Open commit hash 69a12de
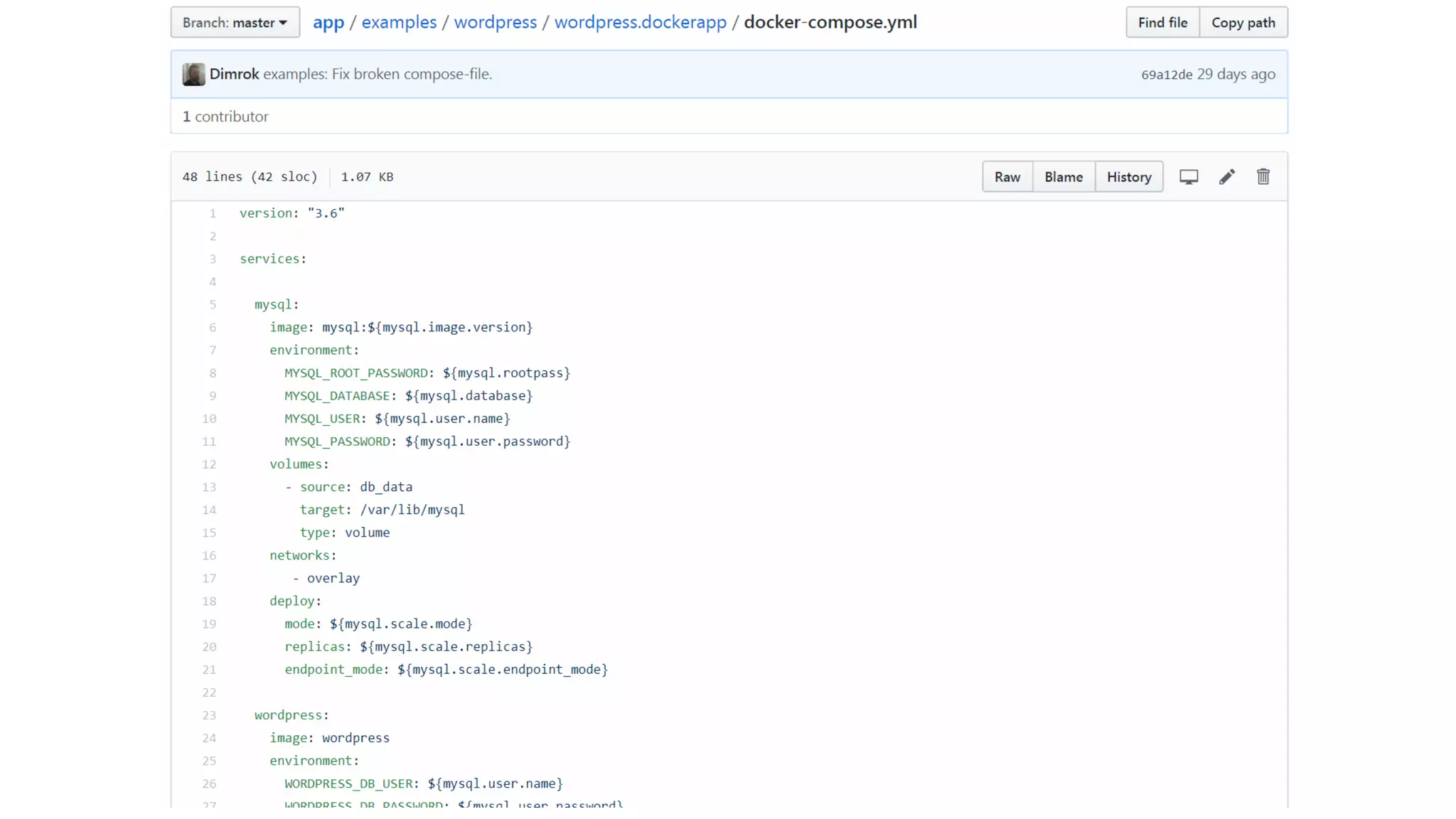This screenshot has width=1456, height=819. click(x=1166, y=75)
